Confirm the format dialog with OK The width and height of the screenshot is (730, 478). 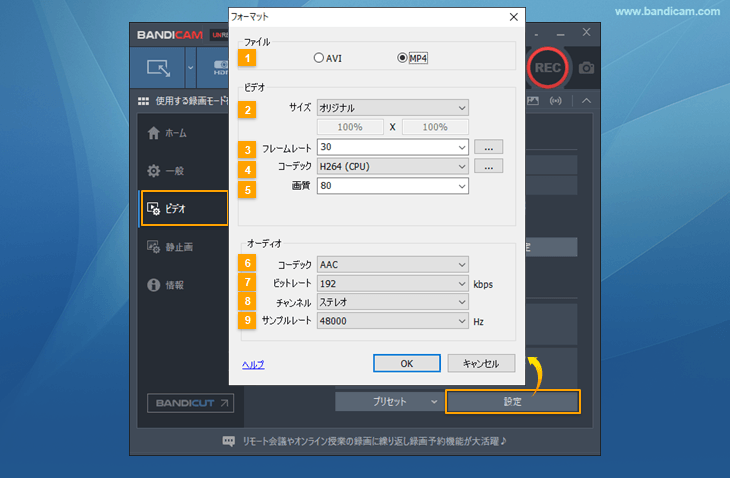[x=406, y=363]
